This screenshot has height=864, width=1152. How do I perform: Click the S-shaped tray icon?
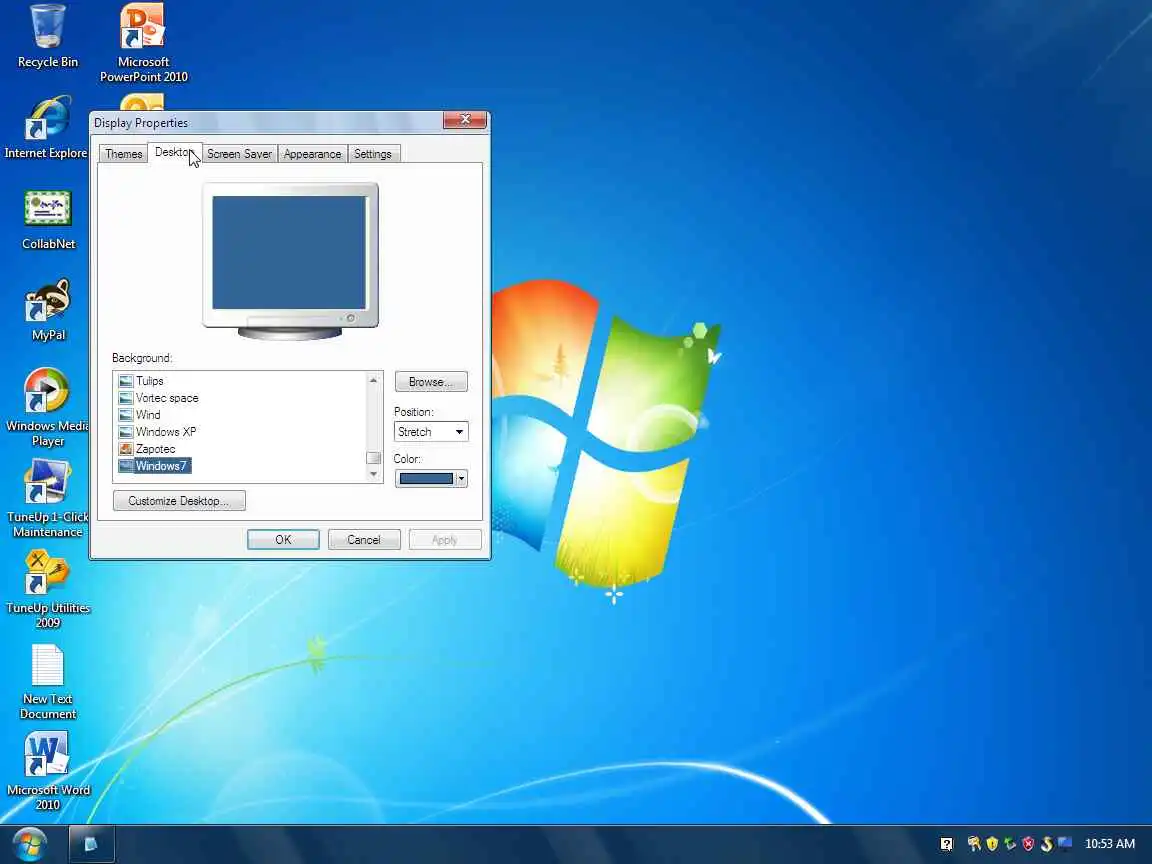tap(1046, 844)
